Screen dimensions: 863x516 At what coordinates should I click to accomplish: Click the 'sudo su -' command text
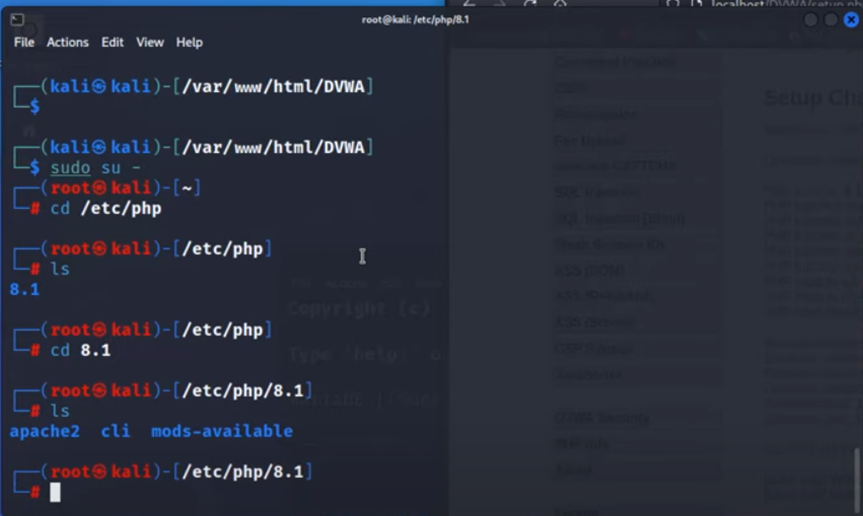click(x=95, y=167)
